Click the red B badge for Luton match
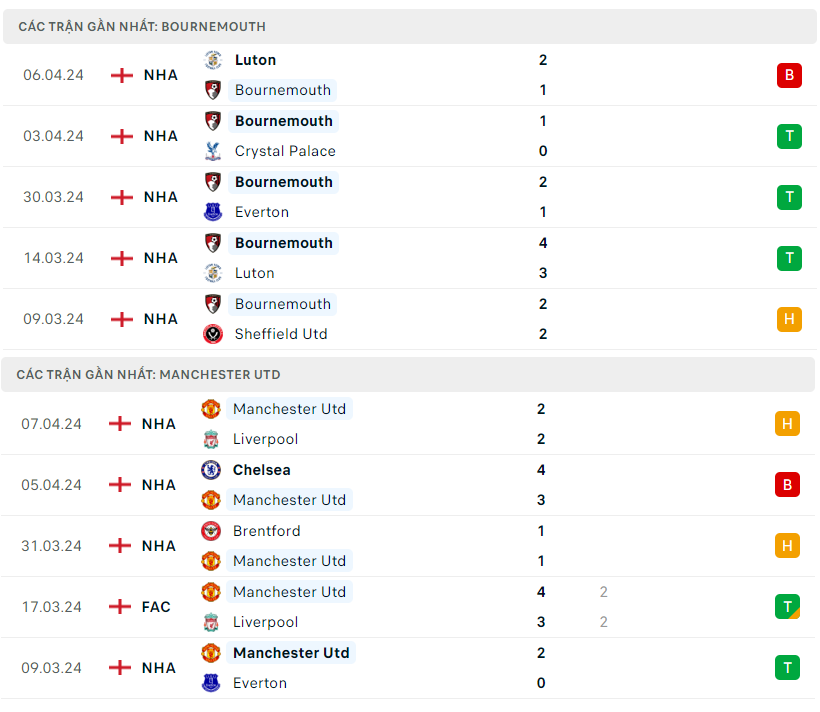 789,75
